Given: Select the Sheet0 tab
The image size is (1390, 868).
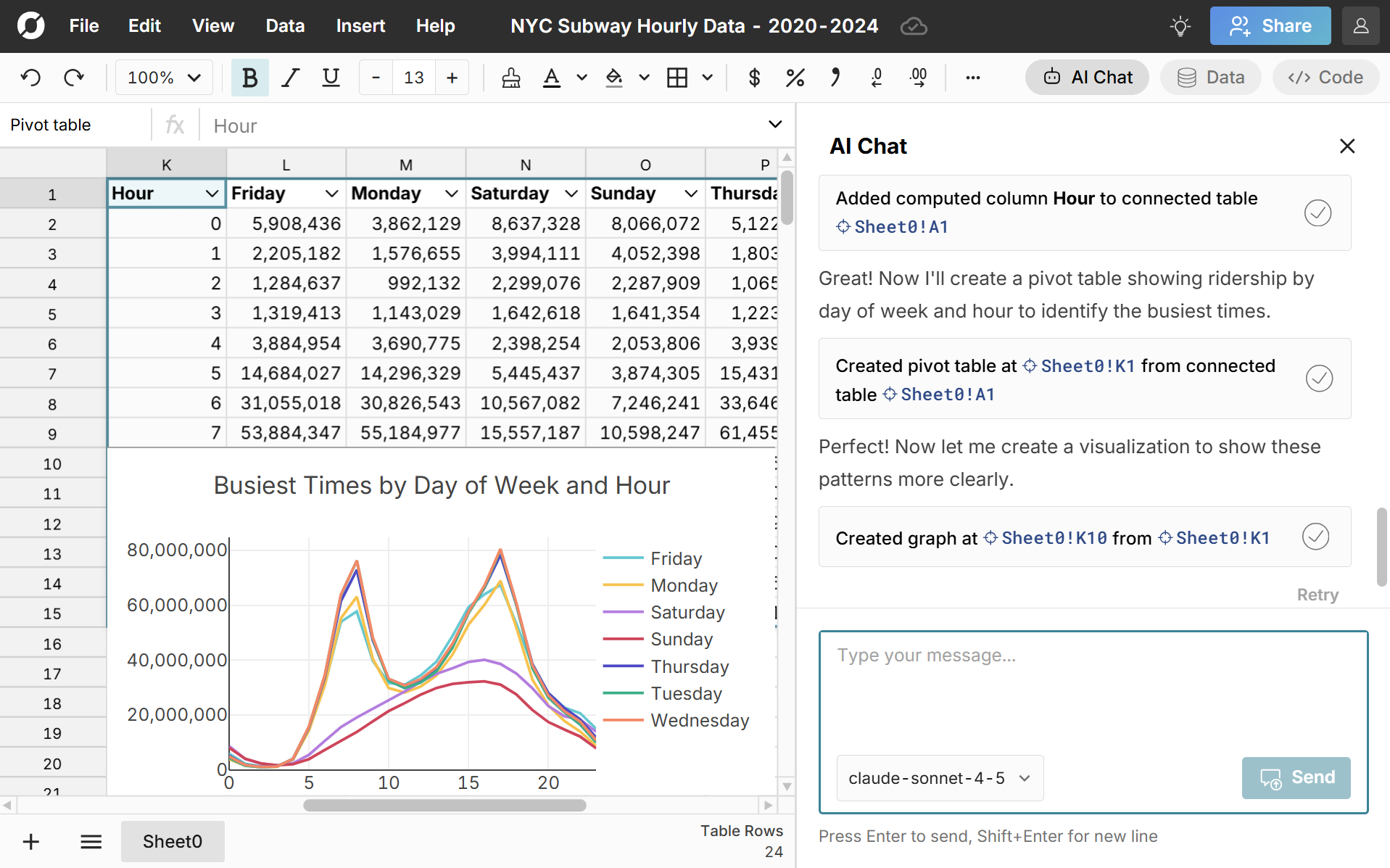Looking at the screenshot, I should coord(172,841).
